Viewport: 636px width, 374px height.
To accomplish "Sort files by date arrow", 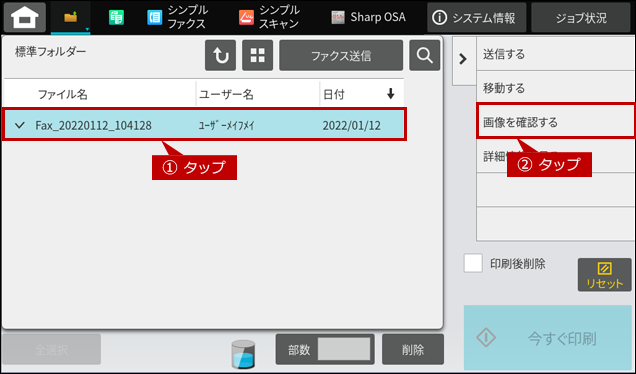I will [x=390, y=94].
